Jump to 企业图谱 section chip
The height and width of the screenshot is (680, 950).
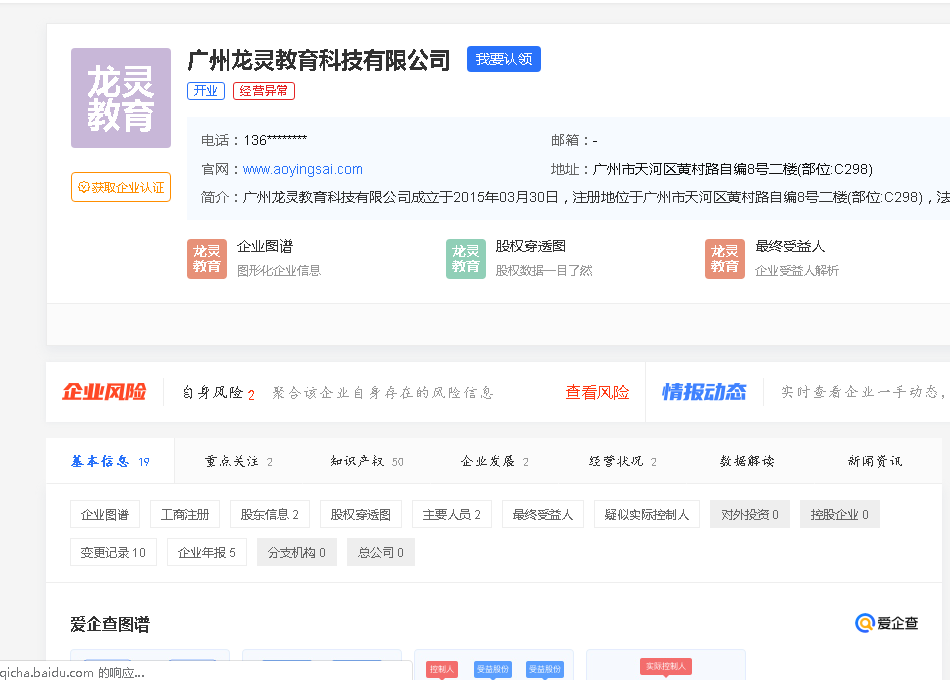click(x=105, y=515)
